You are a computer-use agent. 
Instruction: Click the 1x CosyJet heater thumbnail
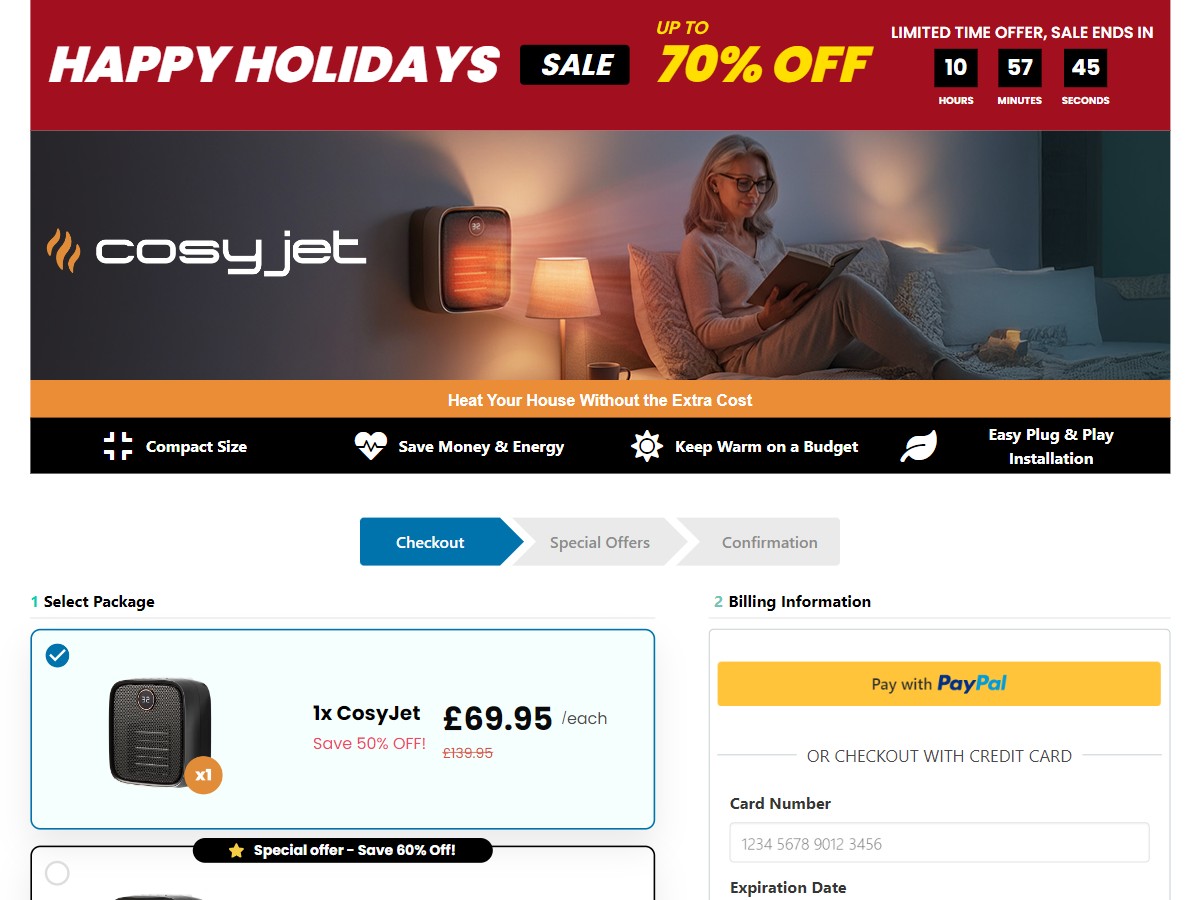point(160,732)
